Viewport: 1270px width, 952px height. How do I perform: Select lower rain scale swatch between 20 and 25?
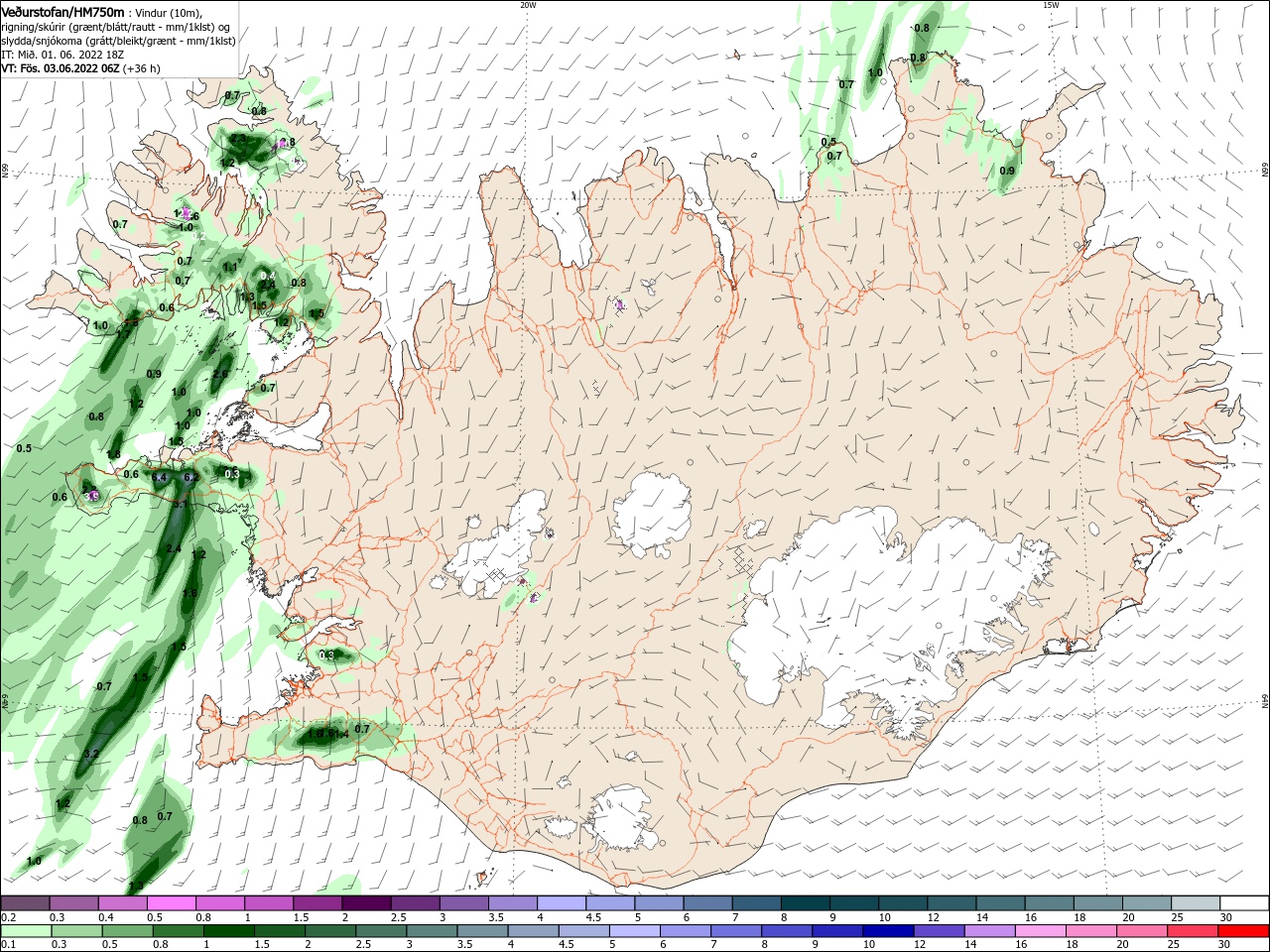(x=1142, y=931)
